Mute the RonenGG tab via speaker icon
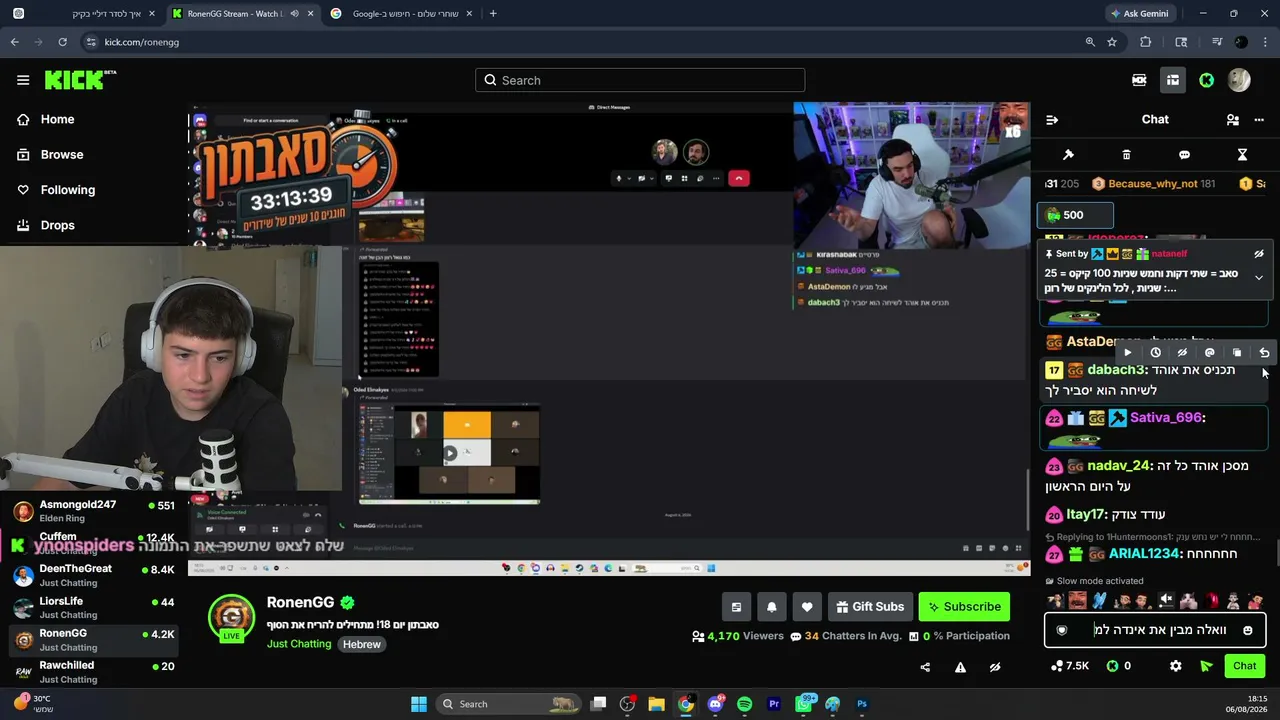The image size is (1280, 720). click(x=294, y=14)
